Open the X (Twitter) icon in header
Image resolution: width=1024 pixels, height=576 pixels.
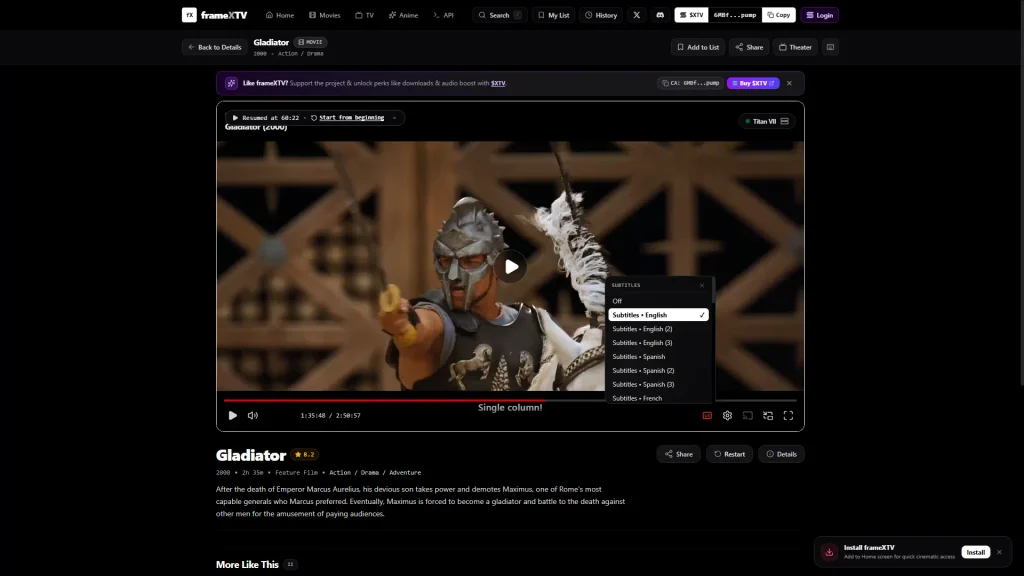pos(637,15)
